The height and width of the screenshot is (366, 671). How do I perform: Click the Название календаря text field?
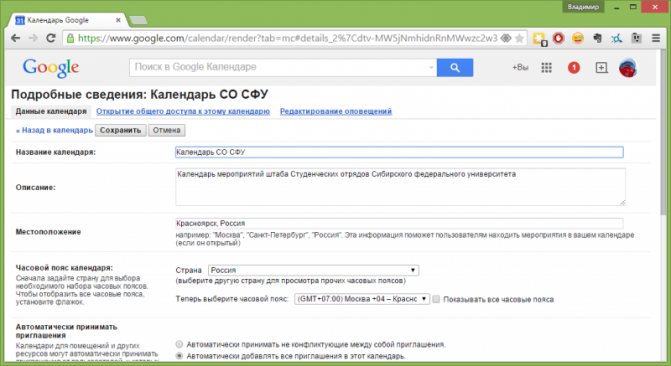(399, 152)
